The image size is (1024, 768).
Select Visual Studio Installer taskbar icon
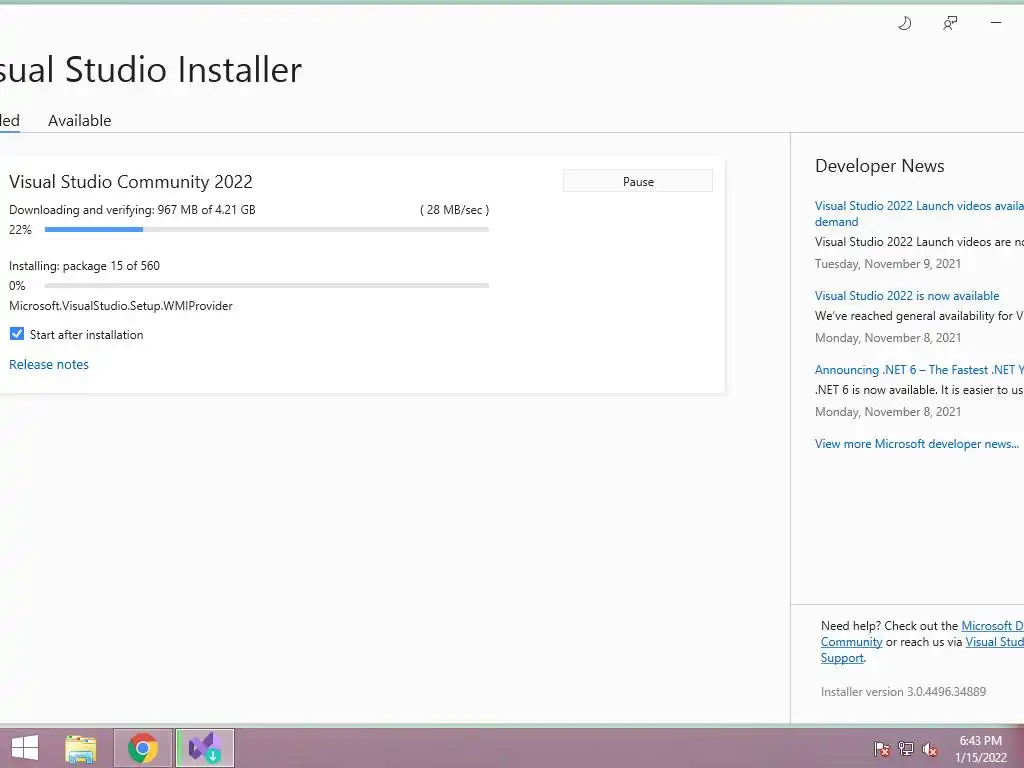[205, 748]
